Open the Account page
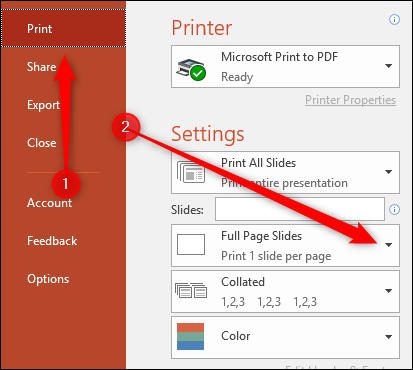 click(x=49, y=203)
